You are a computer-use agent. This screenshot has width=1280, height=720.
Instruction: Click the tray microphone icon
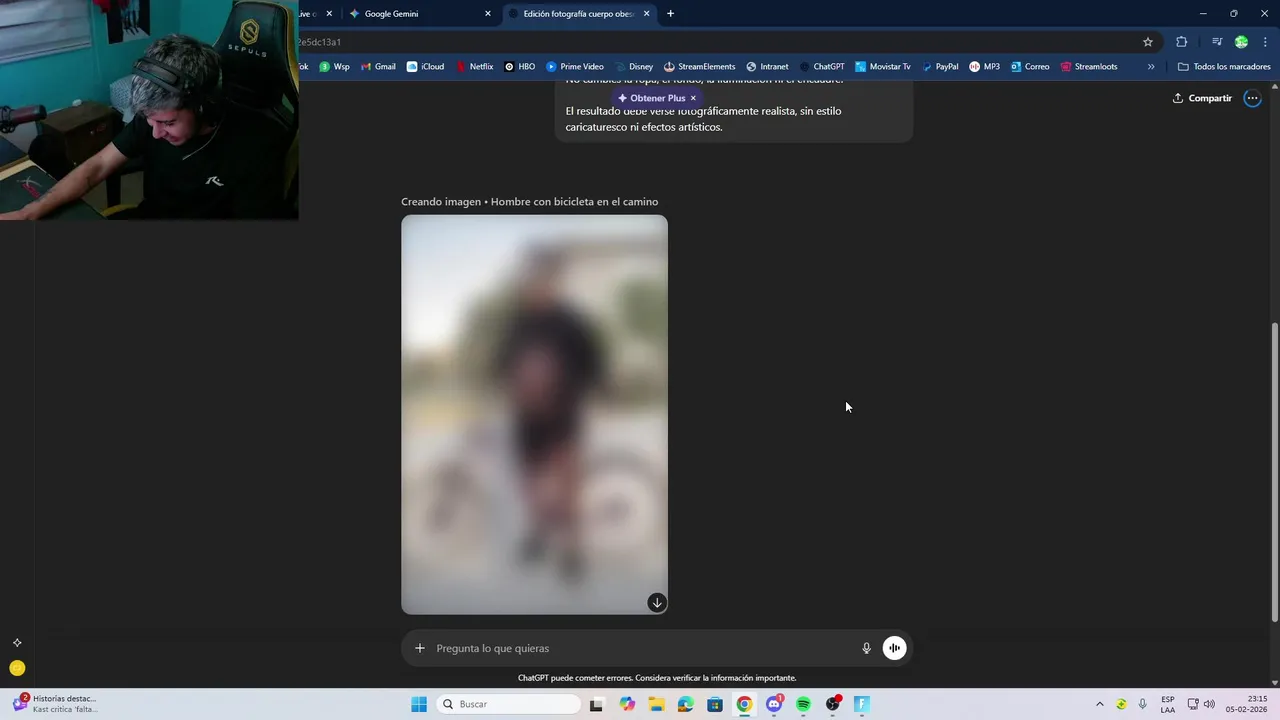(x=1143, y=704)
